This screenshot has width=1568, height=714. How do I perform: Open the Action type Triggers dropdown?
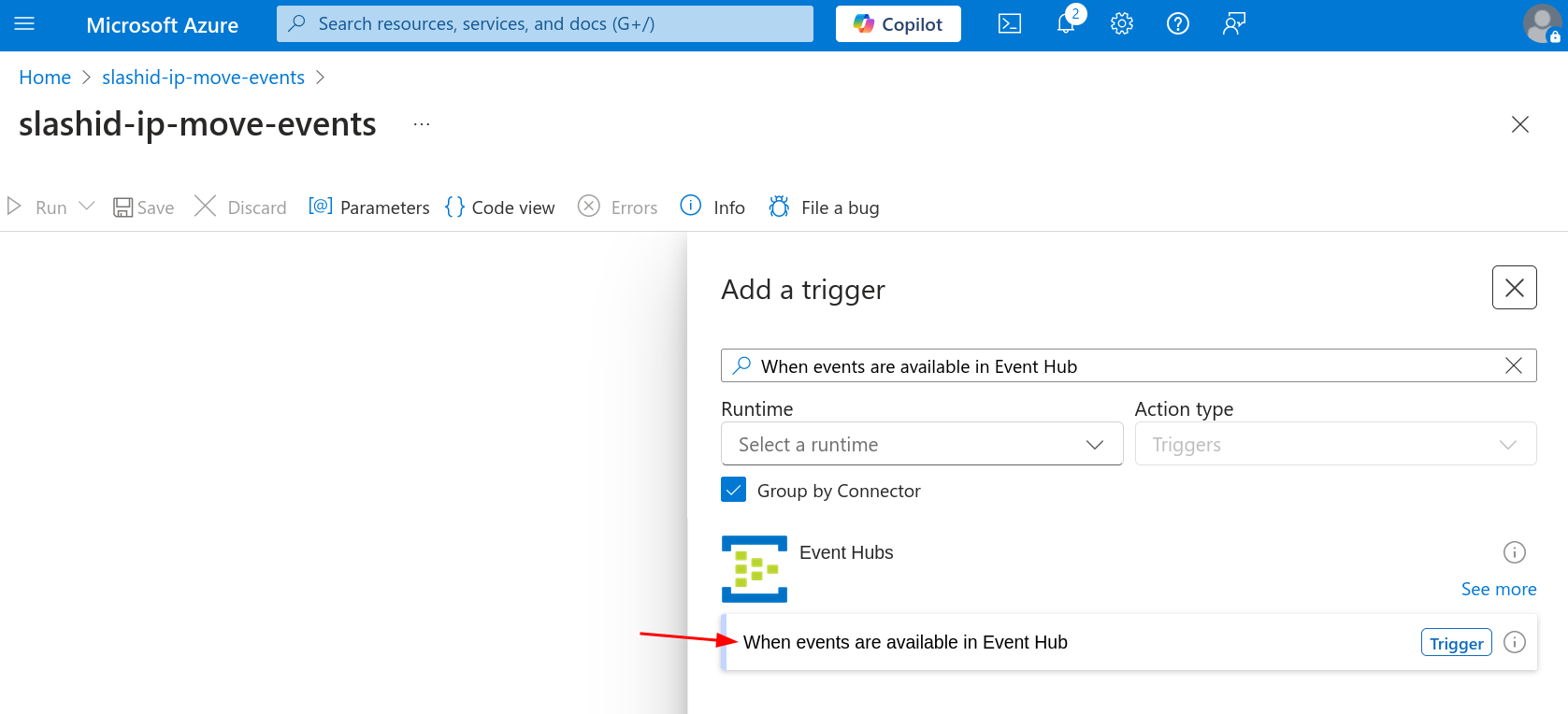(1335, 444)
